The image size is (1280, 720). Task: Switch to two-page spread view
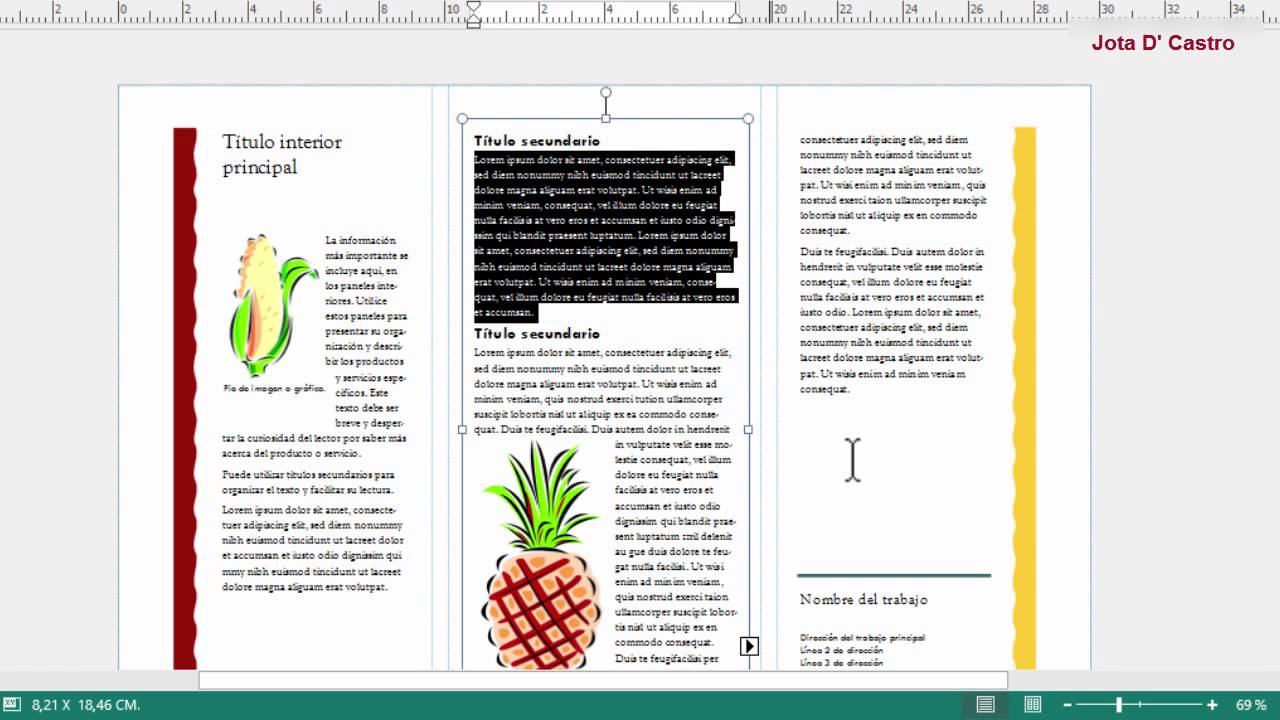pos(1033,705)
